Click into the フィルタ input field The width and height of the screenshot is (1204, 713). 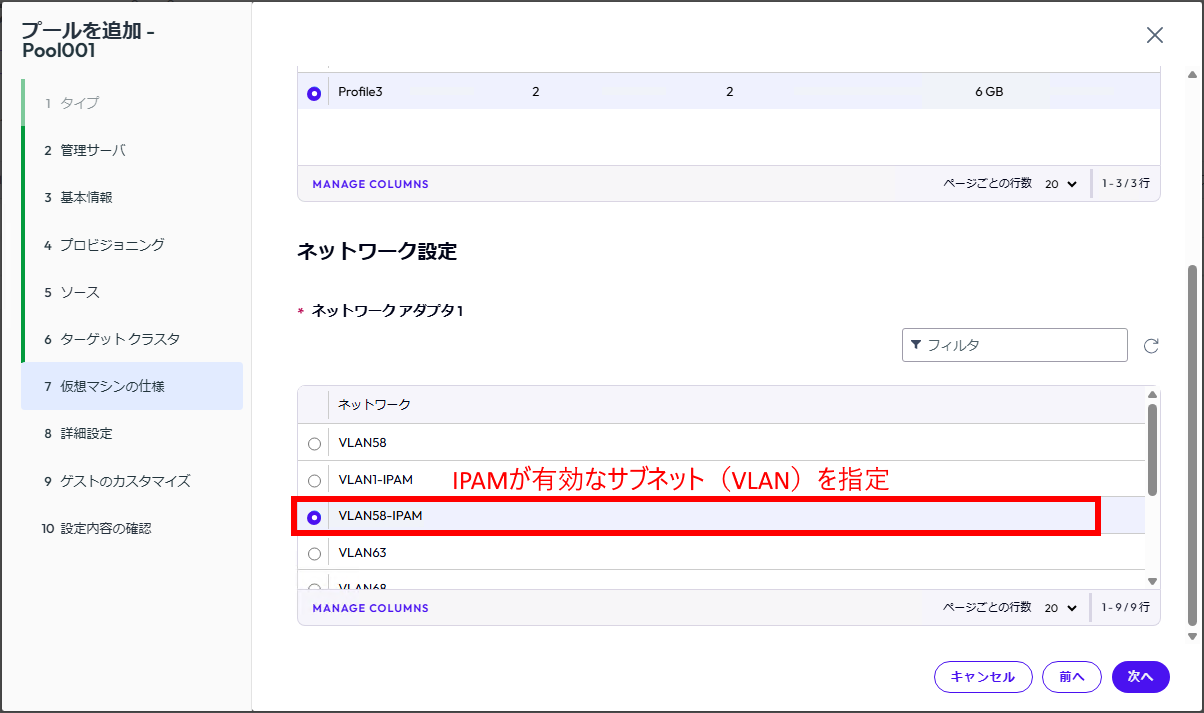[x=1022, y=345]
